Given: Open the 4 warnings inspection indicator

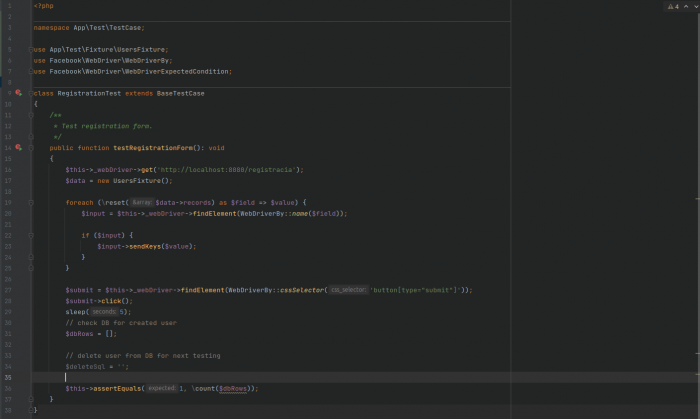Looking at the screenshot, I should coord(673,6).
